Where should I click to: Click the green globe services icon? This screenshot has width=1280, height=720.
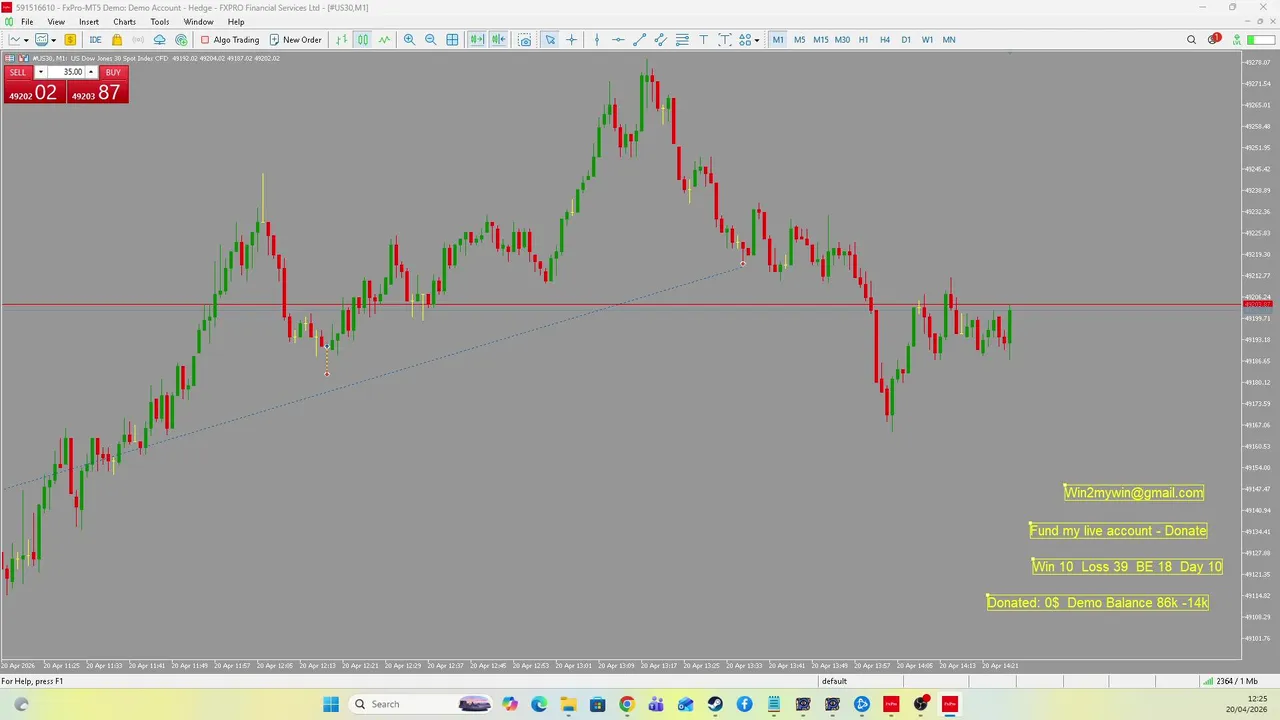click(x=181, y=40)
